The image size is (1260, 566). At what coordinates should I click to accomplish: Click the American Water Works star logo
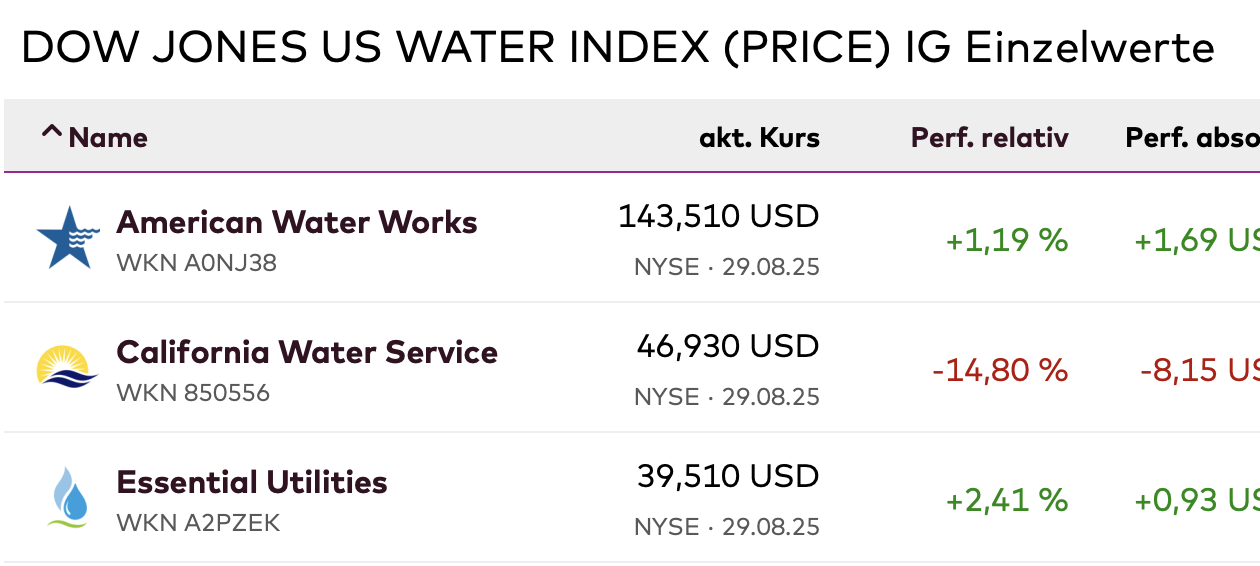[68, 238]
